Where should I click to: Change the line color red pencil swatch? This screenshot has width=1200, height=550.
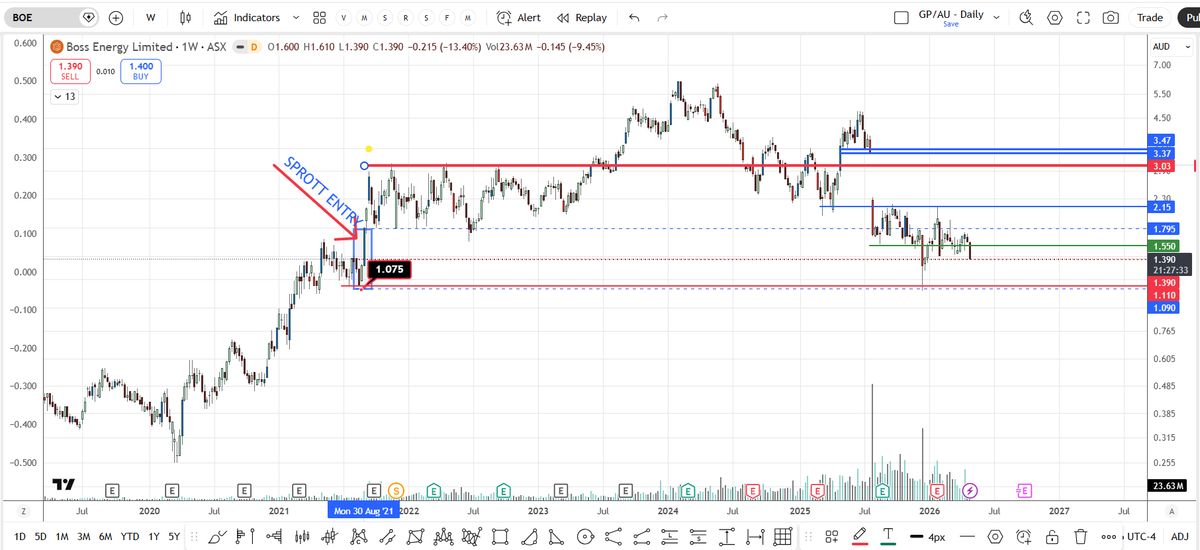860,537
